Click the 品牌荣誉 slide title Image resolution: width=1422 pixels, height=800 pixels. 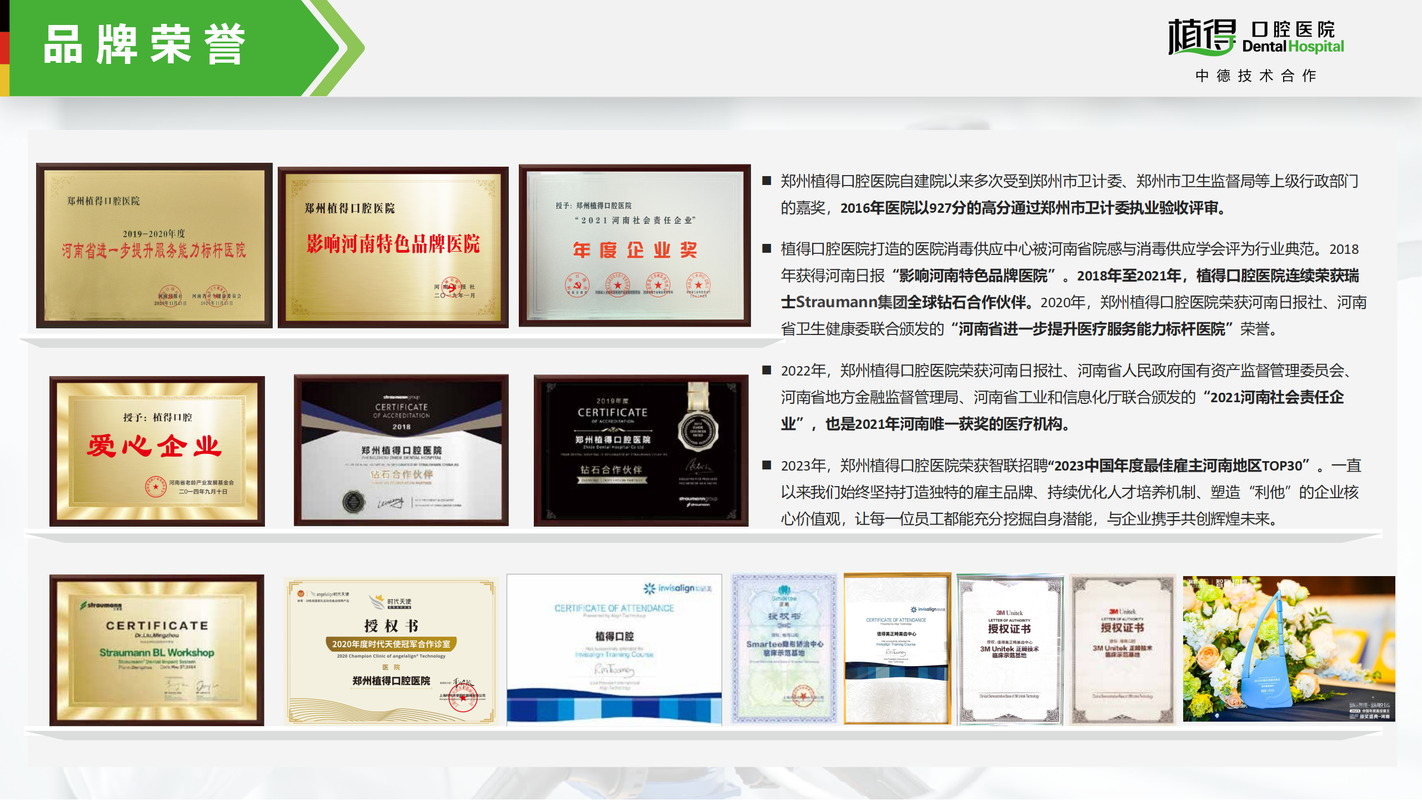(145, 45)
